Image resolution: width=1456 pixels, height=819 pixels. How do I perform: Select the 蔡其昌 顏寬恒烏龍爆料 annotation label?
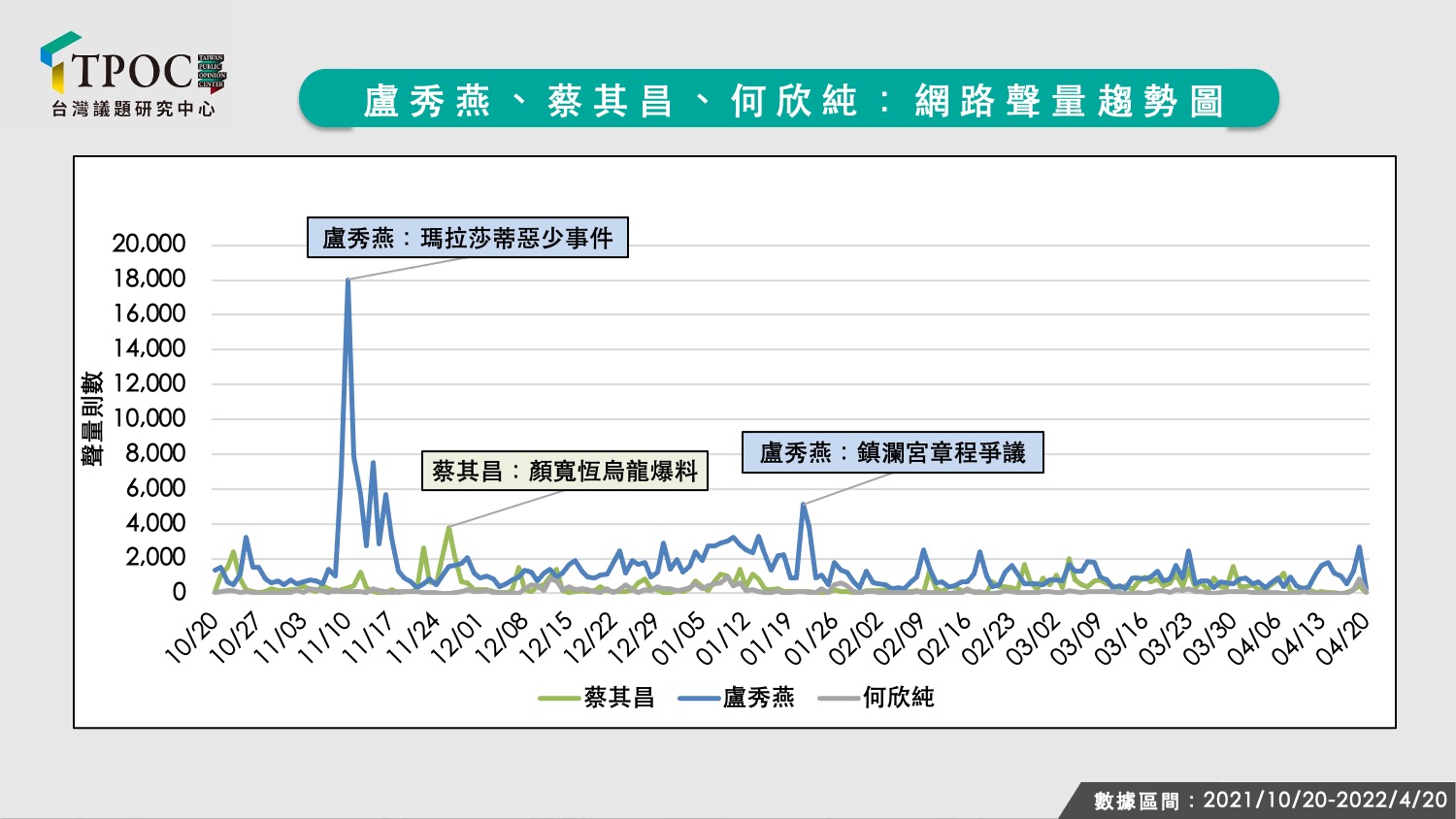(565, 471)
